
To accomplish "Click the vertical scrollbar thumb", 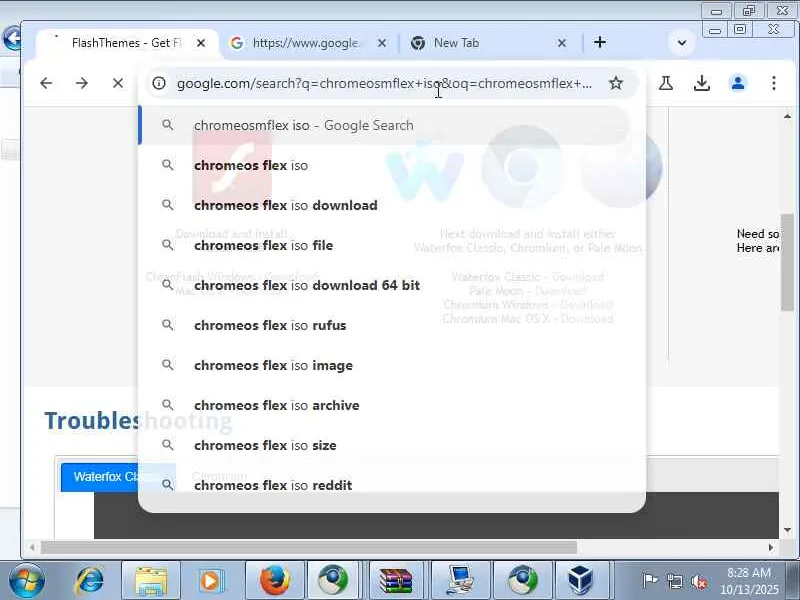I will (787, 262).
